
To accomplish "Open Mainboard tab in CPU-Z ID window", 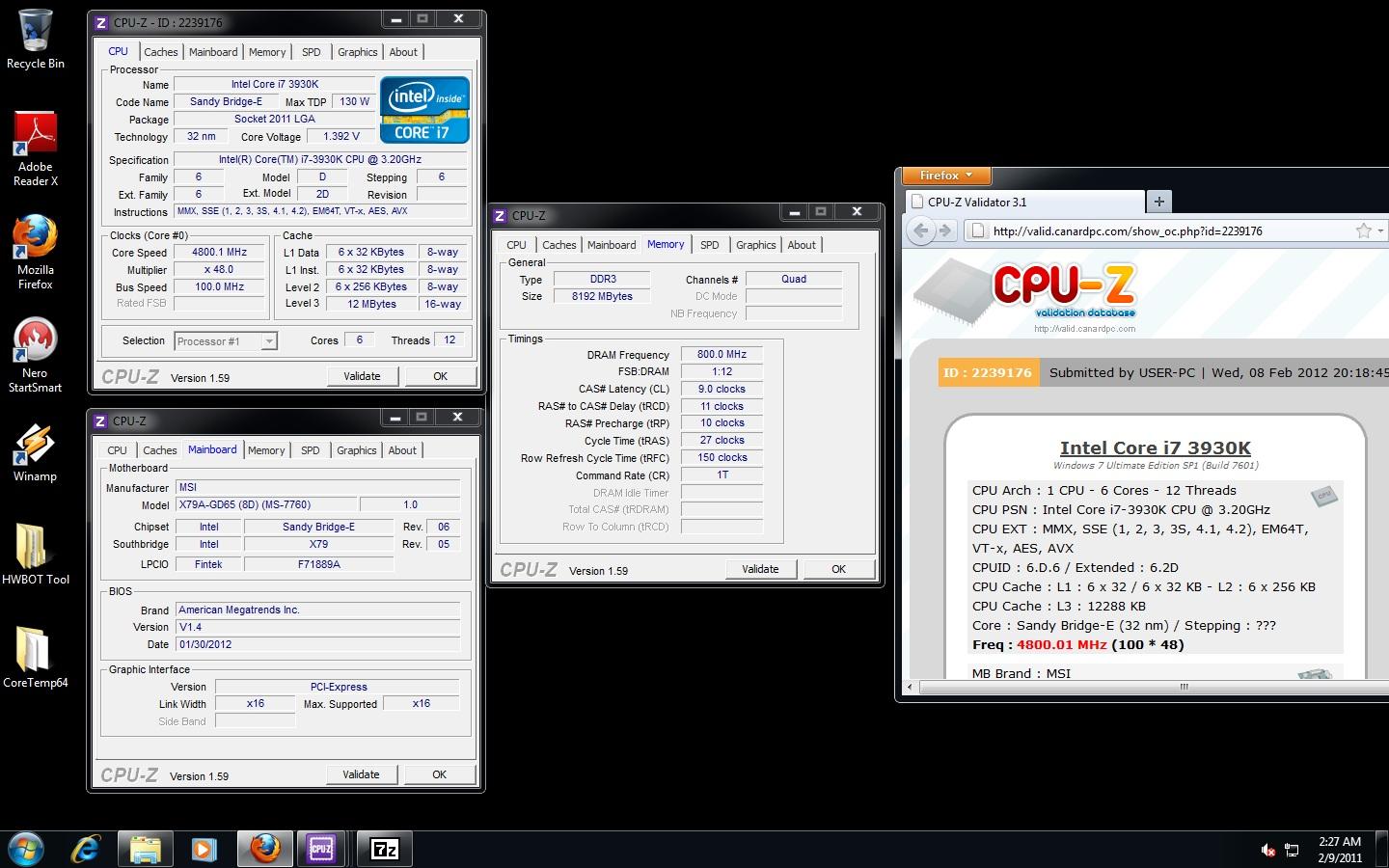I will [x=213, y=52].
